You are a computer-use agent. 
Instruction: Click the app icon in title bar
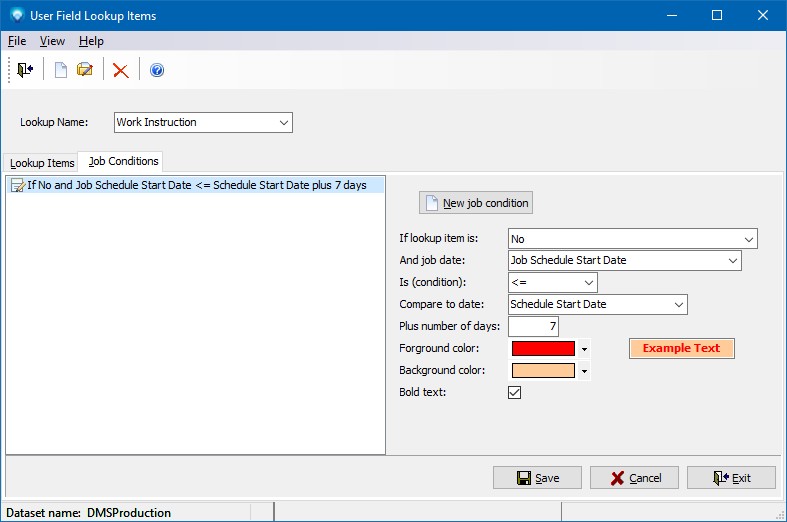coord(16,16)
